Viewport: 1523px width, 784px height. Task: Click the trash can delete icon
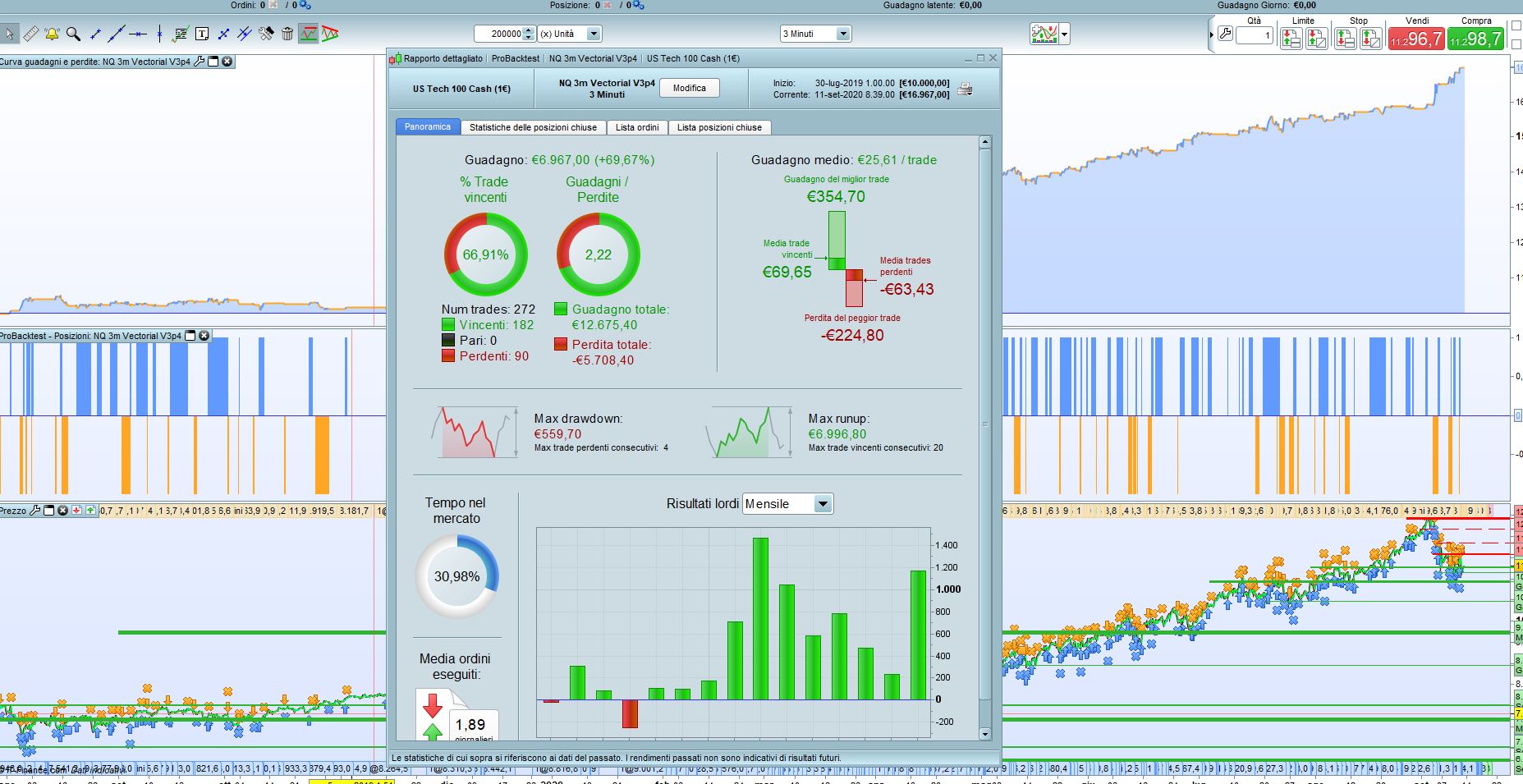pos(287,34)
